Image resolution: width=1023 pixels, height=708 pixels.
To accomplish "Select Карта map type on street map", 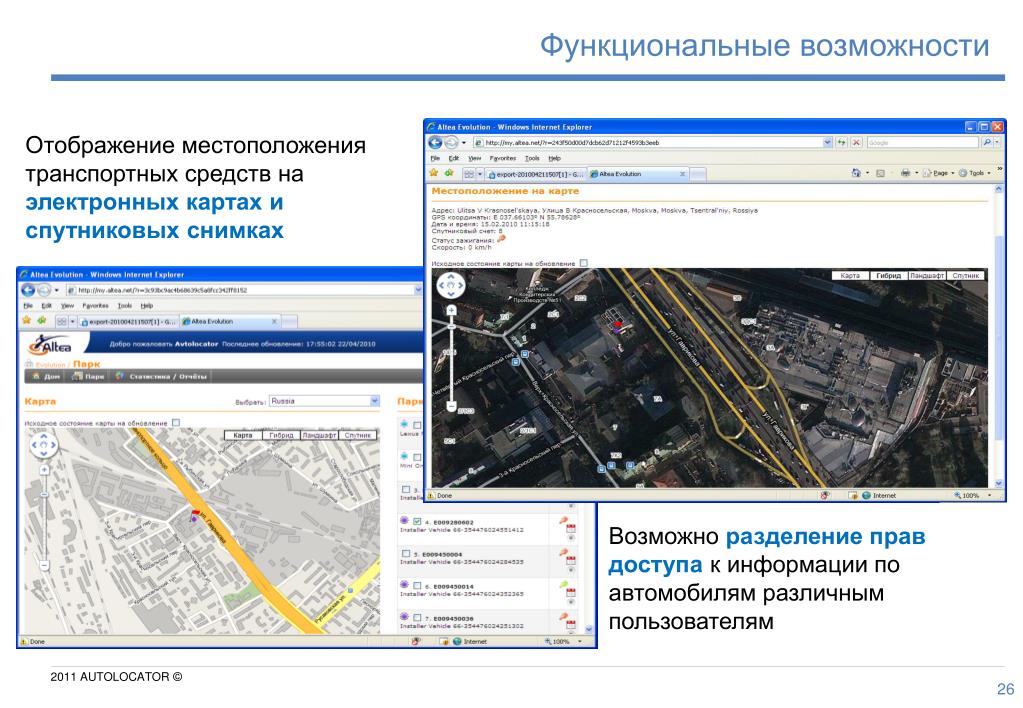I will [x=243, y=435].
